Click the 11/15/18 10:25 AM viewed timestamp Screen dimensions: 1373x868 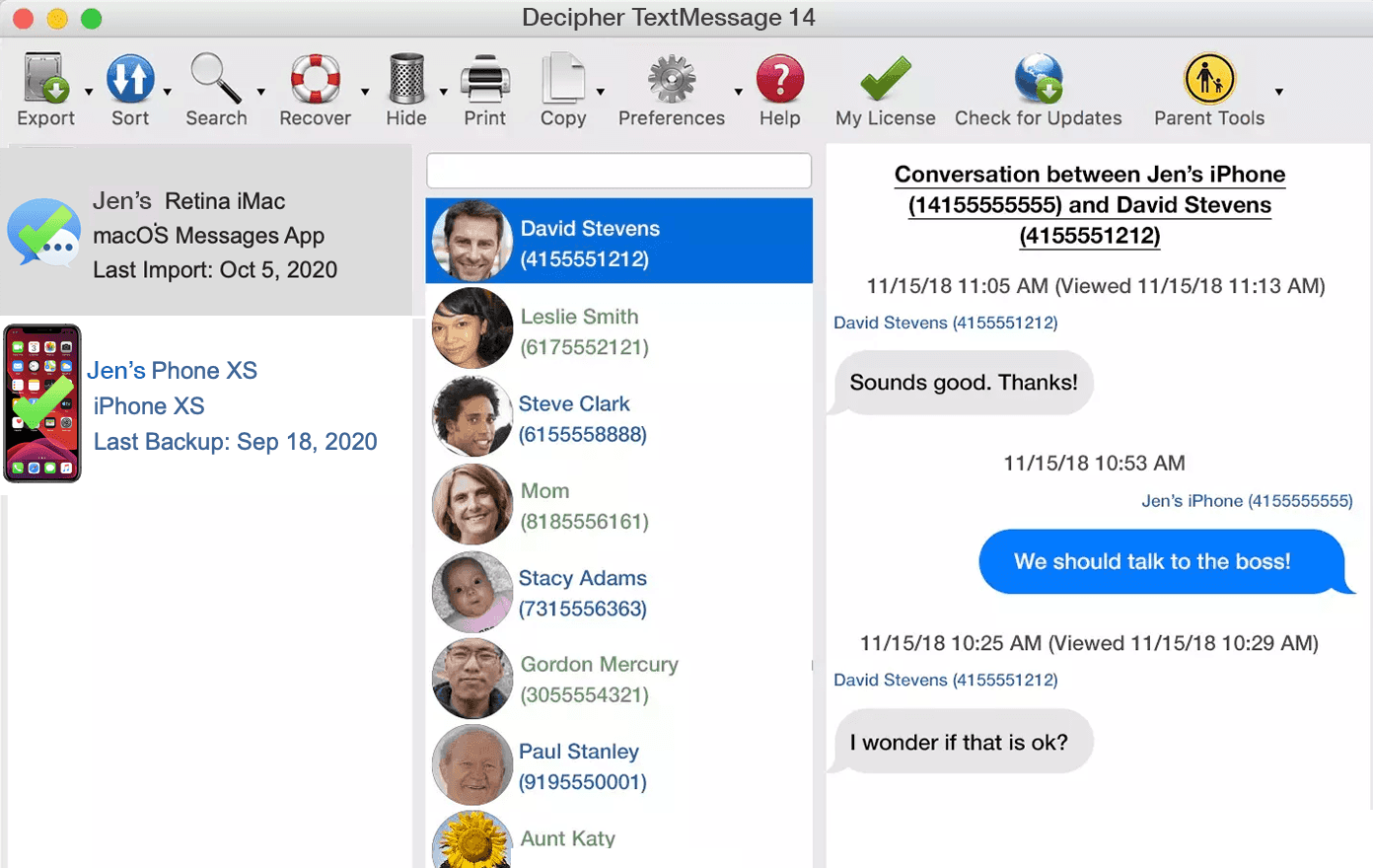tap(1089, 644)
